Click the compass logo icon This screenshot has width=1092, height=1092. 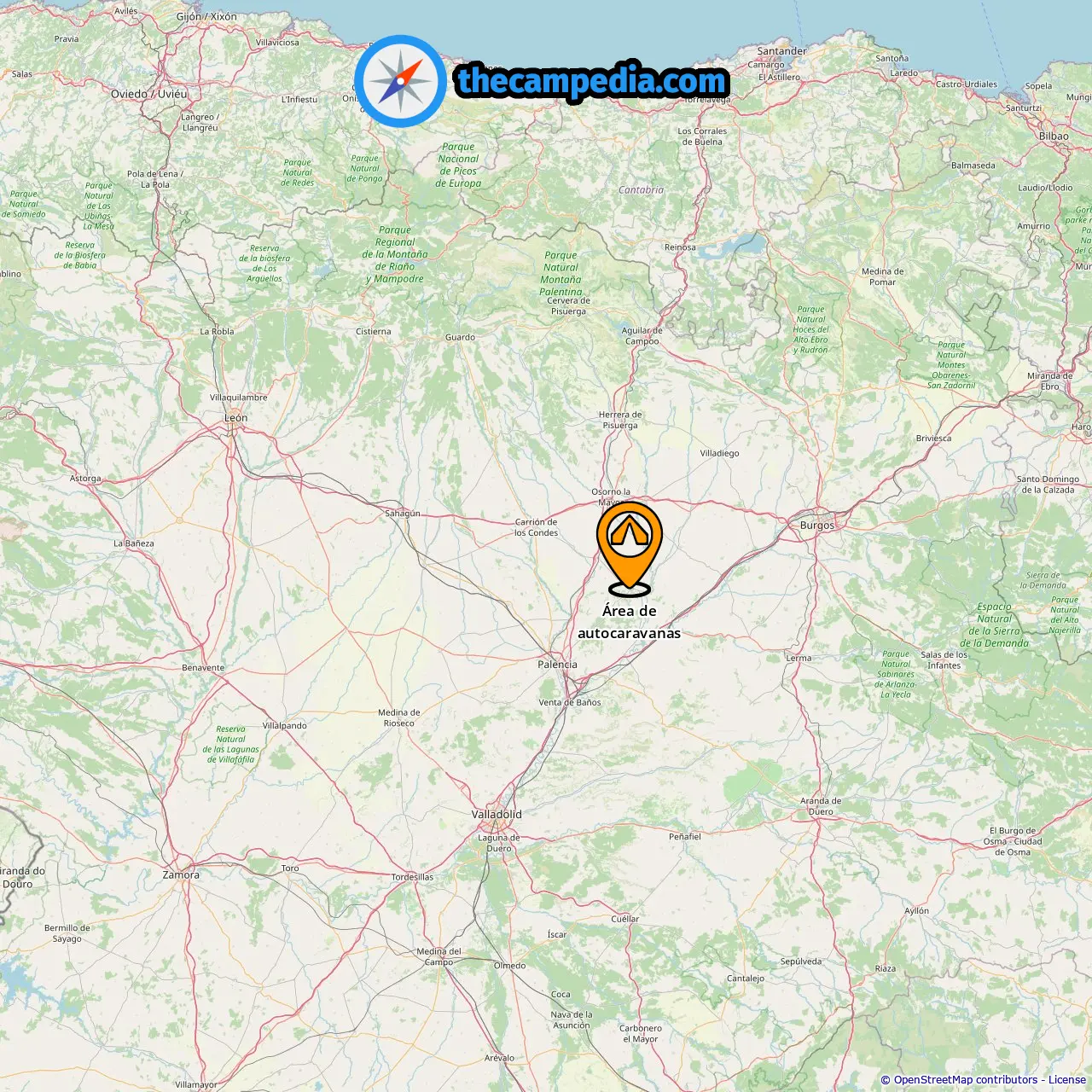coord(400,81)
